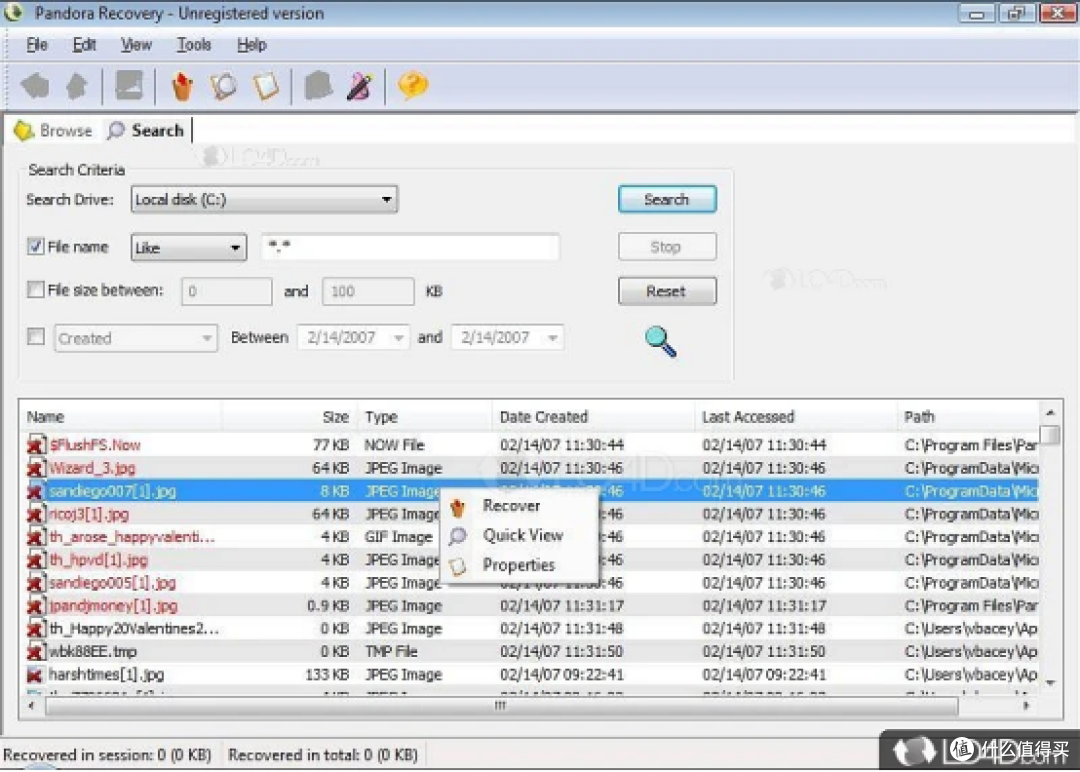Screen dimensions: 1080x772
Task: Click the wizard wand toolbar icon
Action: 360,86
